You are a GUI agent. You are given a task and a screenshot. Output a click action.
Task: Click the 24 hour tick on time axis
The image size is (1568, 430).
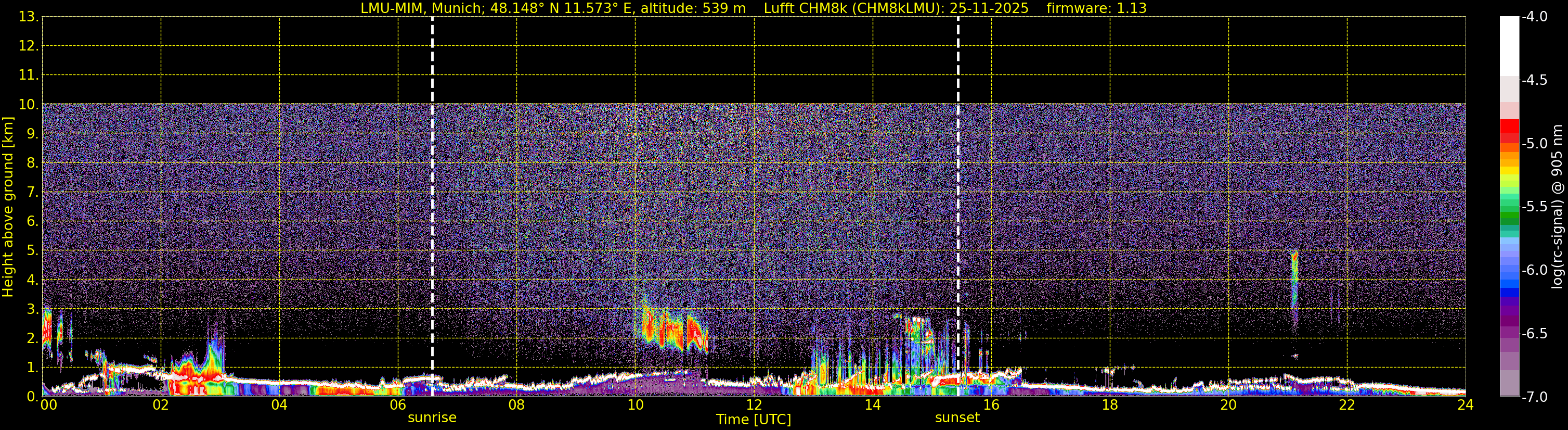point(1465,406)
